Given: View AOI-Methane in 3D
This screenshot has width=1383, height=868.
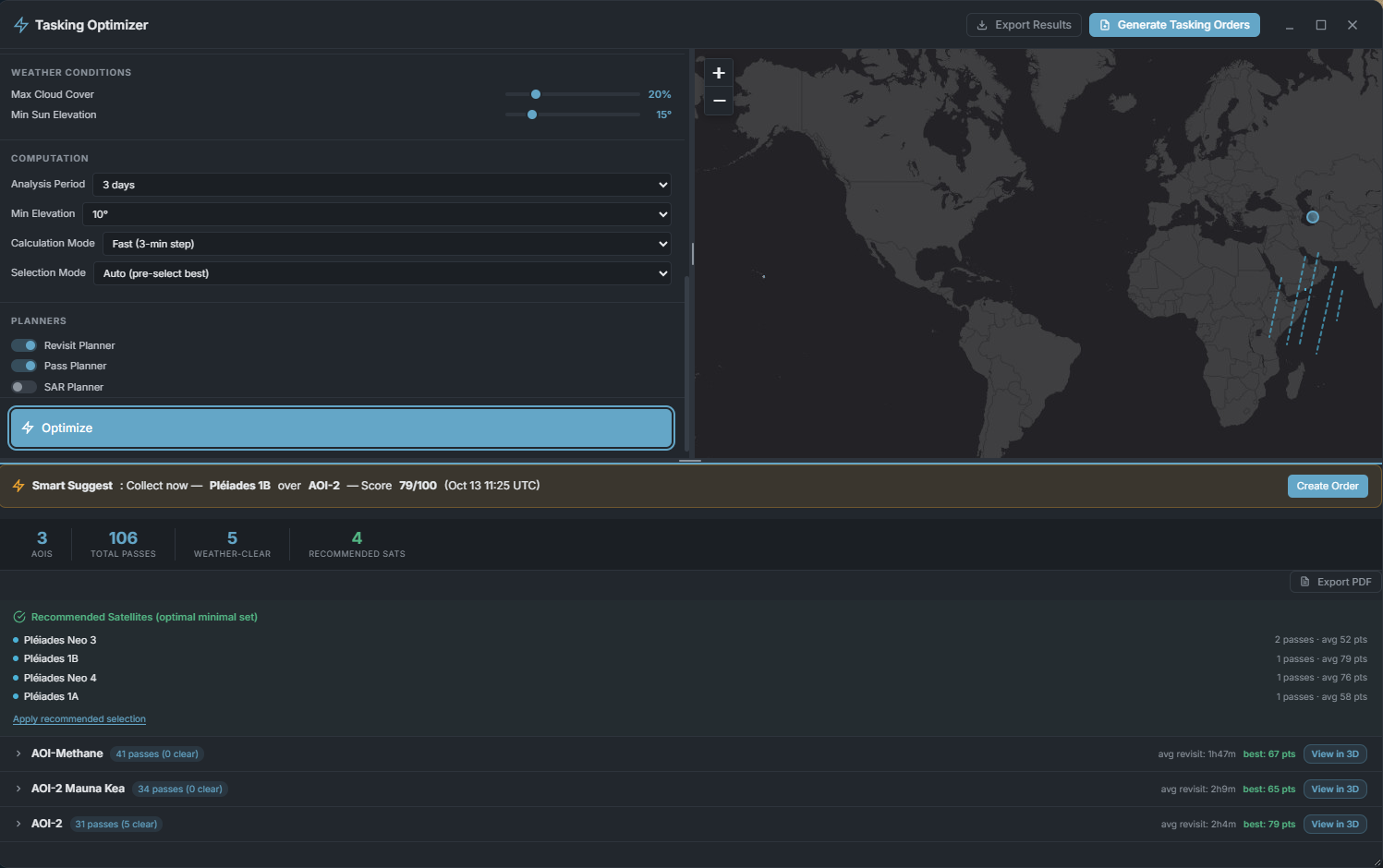Looking at the screenshot, I should click(x=1335, y=754).
